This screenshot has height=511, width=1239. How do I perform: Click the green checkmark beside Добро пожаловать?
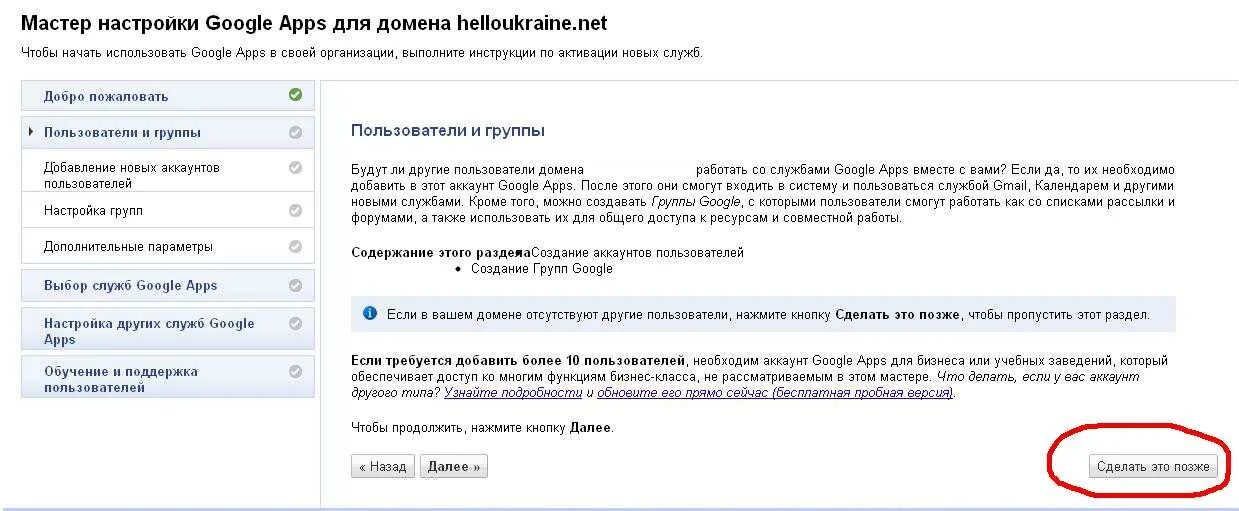tap(295, 95)
